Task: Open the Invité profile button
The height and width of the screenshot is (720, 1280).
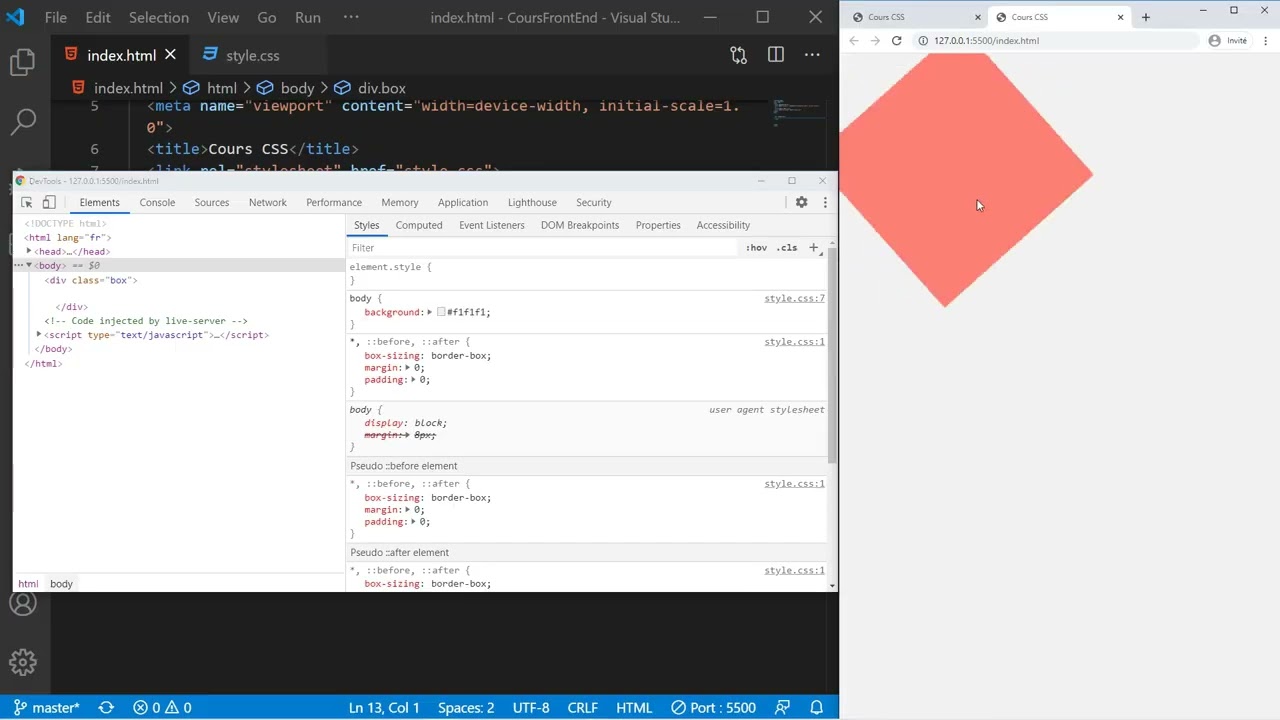Action: [x=1228, y=41]
